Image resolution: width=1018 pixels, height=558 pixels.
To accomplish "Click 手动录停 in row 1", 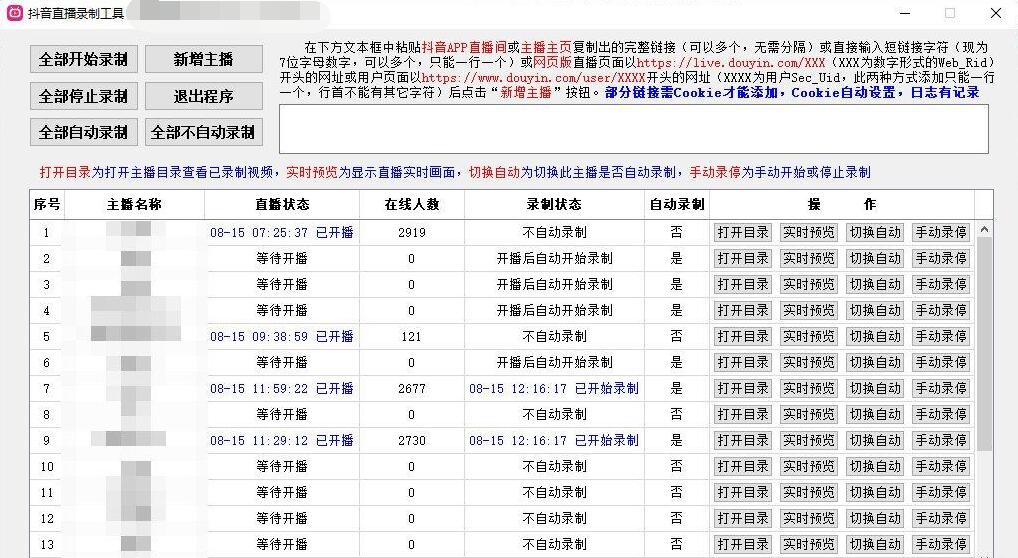I will point(941,233).
